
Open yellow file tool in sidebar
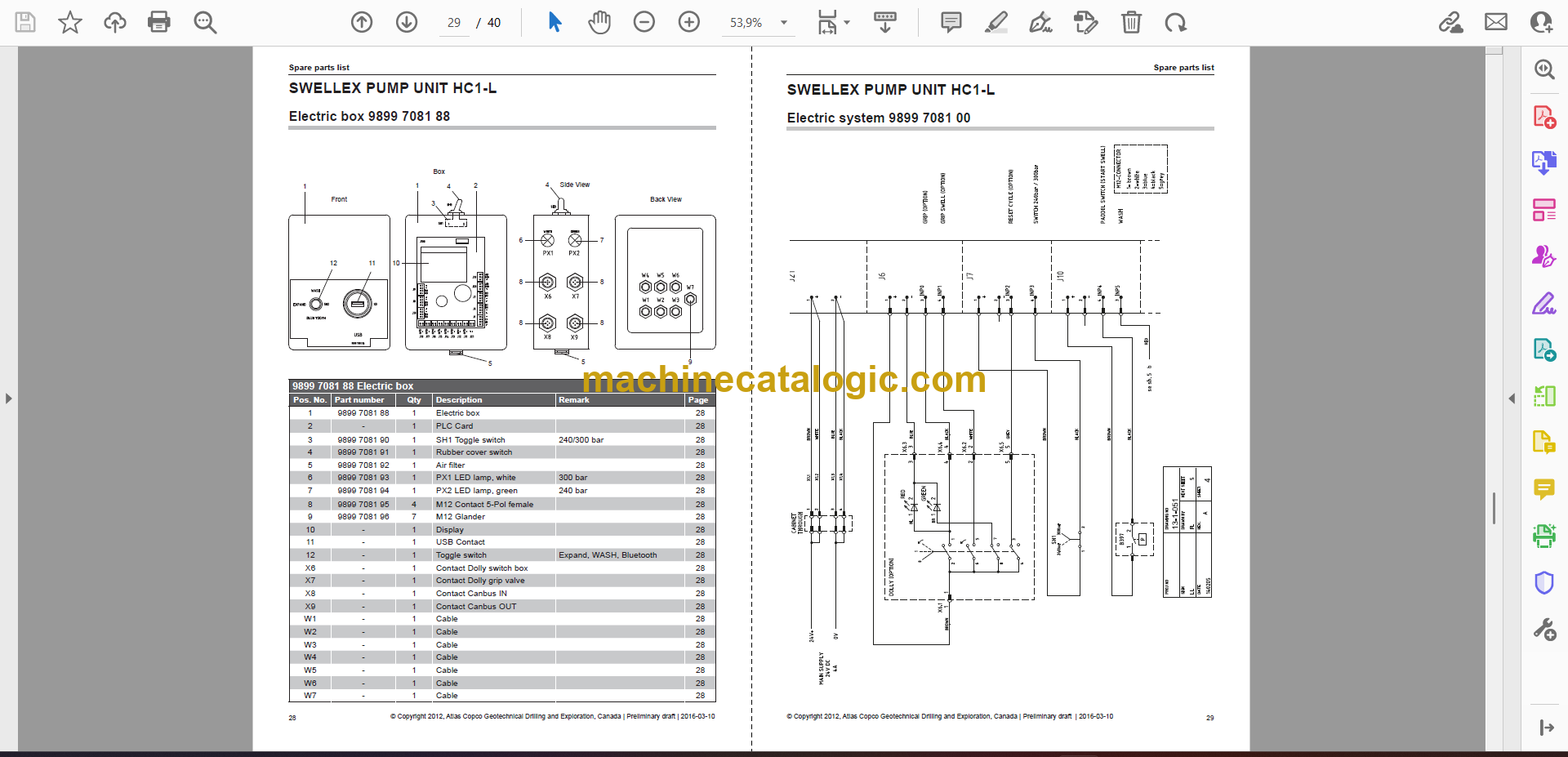pos(1543,443)
